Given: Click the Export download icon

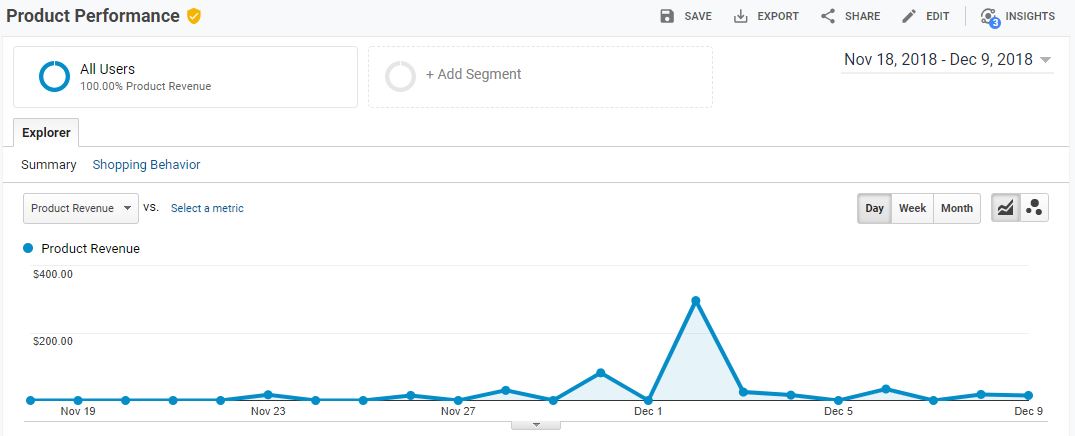Looking at the screenshot, I should [x=740, y=16].
